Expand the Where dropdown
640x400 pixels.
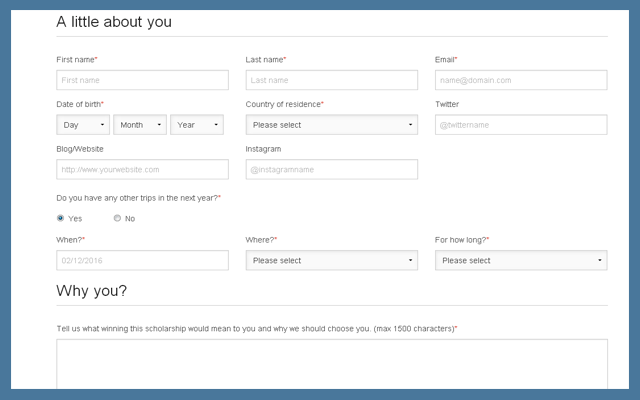click(331, 260)
